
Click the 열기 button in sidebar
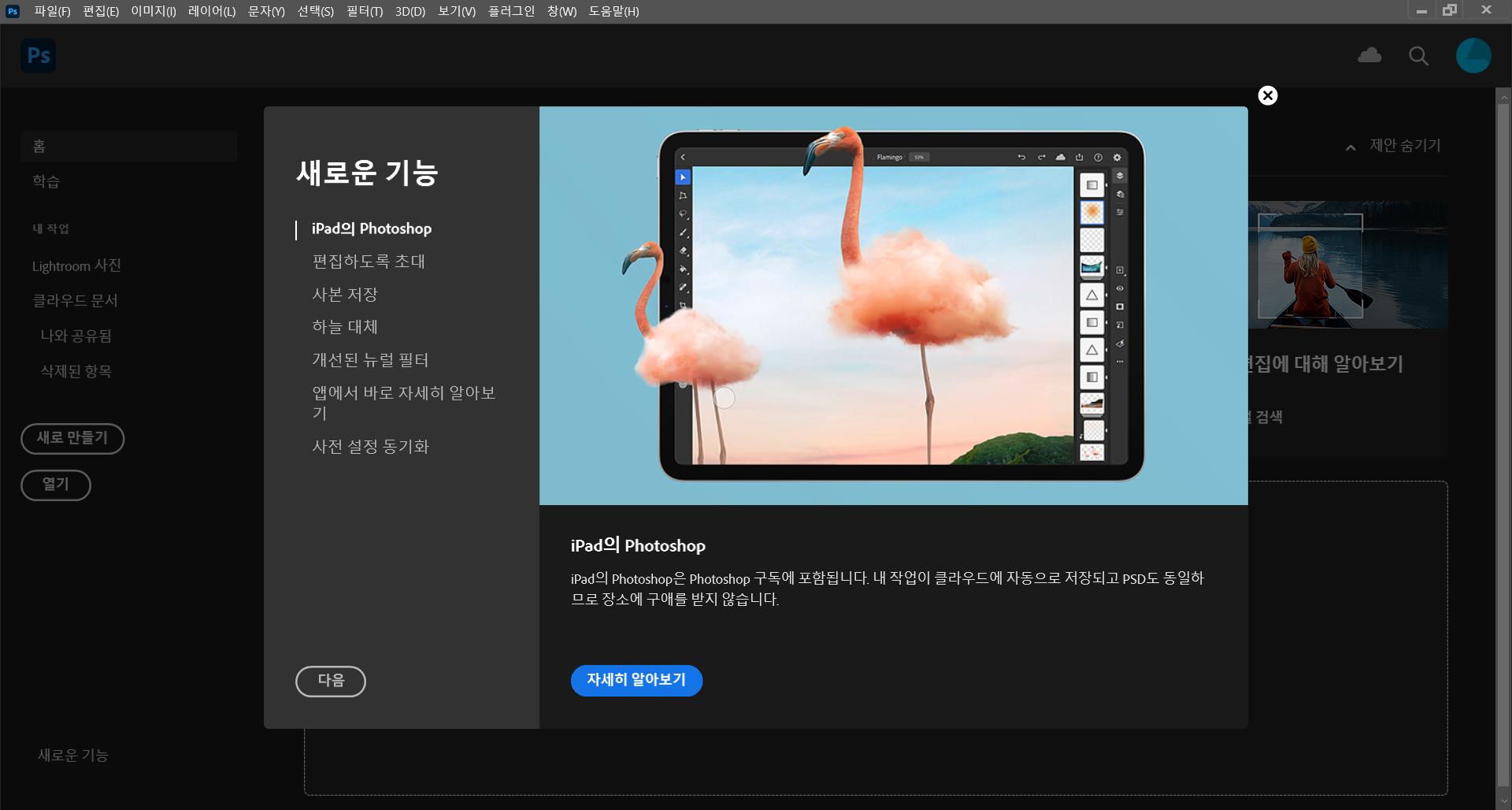tap(56, 485)
